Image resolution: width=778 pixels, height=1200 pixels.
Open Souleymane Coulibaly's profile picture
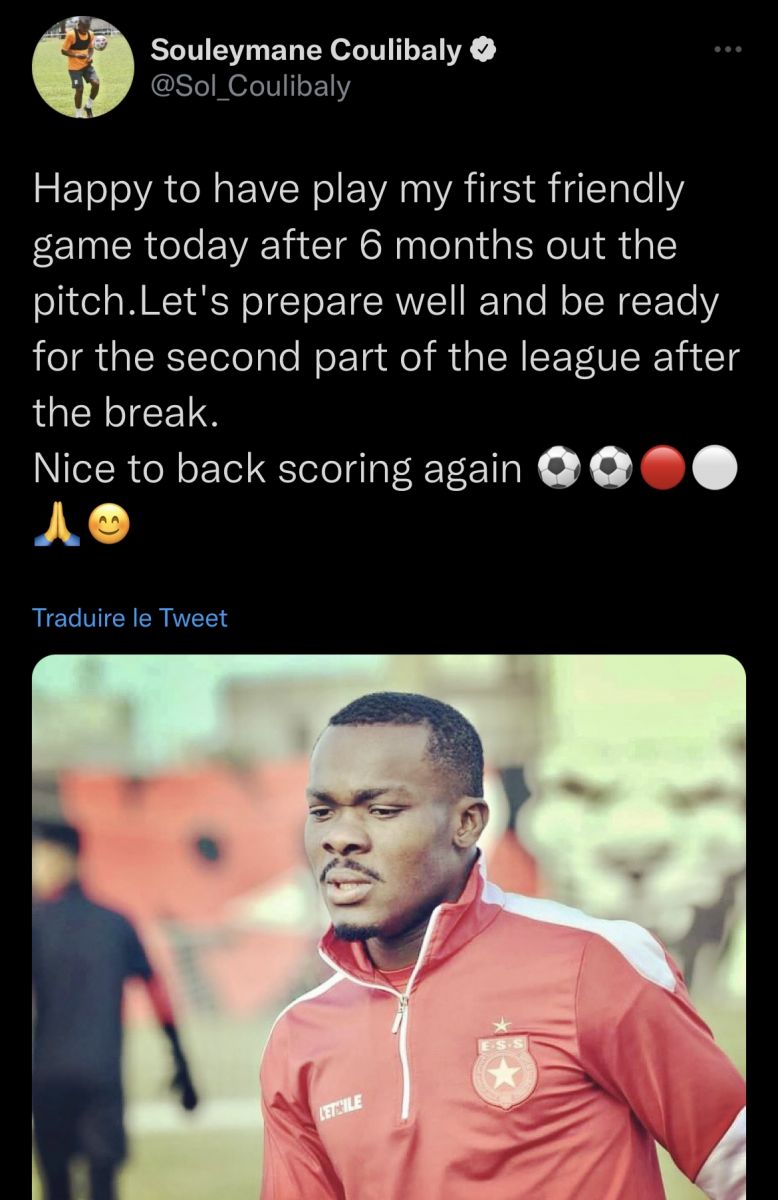coord(83,67)
